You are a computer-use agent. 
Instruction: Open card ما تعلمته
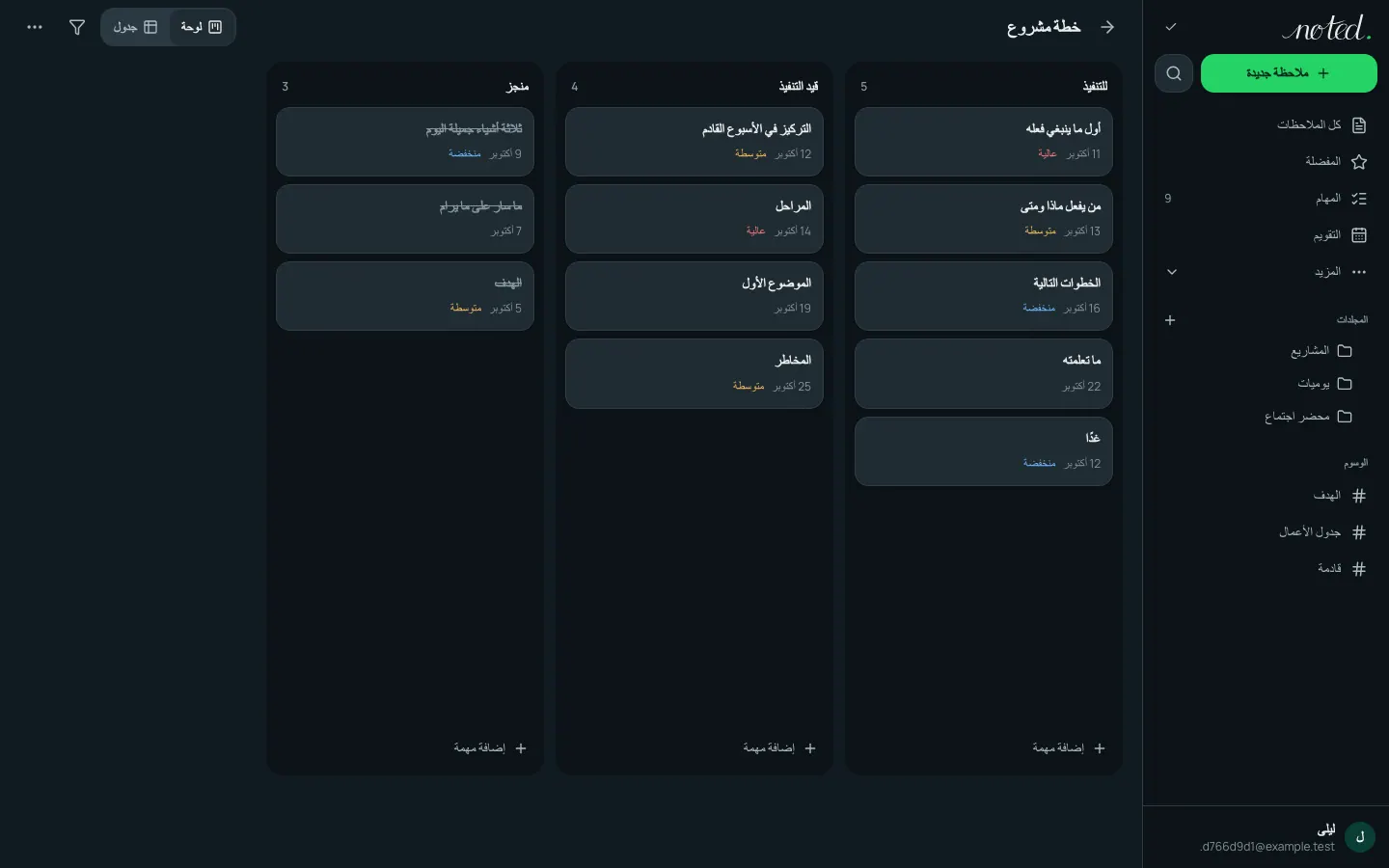pos(984,373)
